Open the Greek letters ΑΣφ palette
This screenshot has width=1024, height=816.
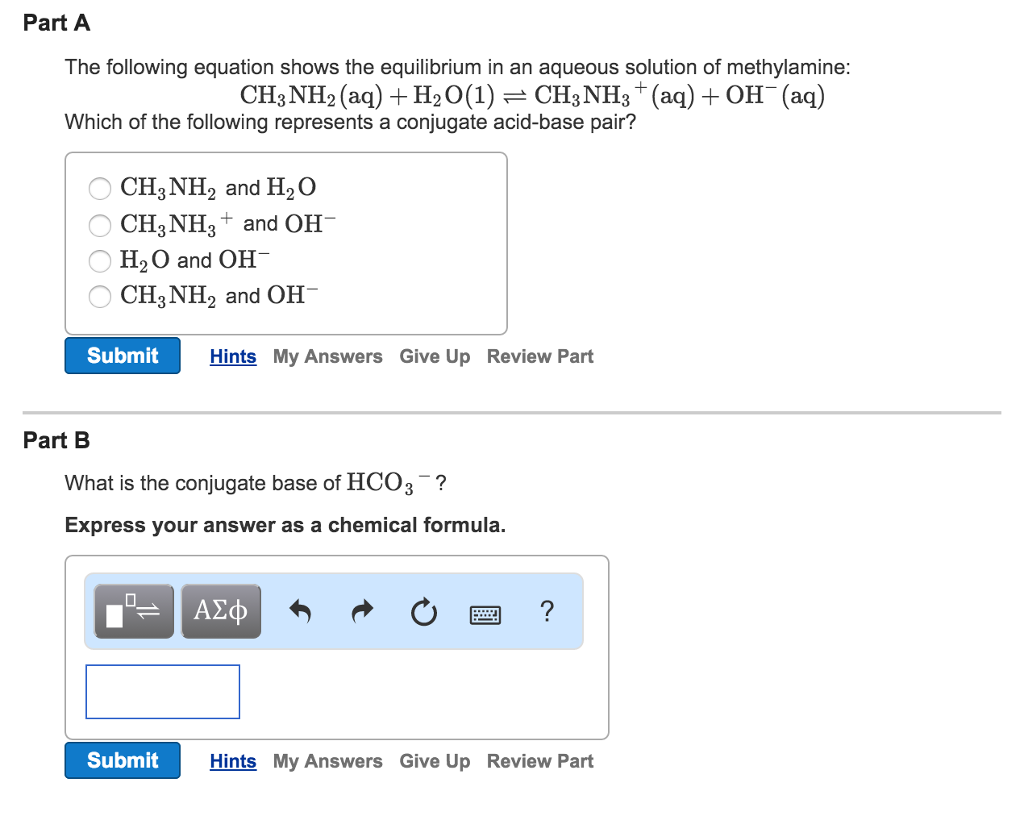[221, 611]
